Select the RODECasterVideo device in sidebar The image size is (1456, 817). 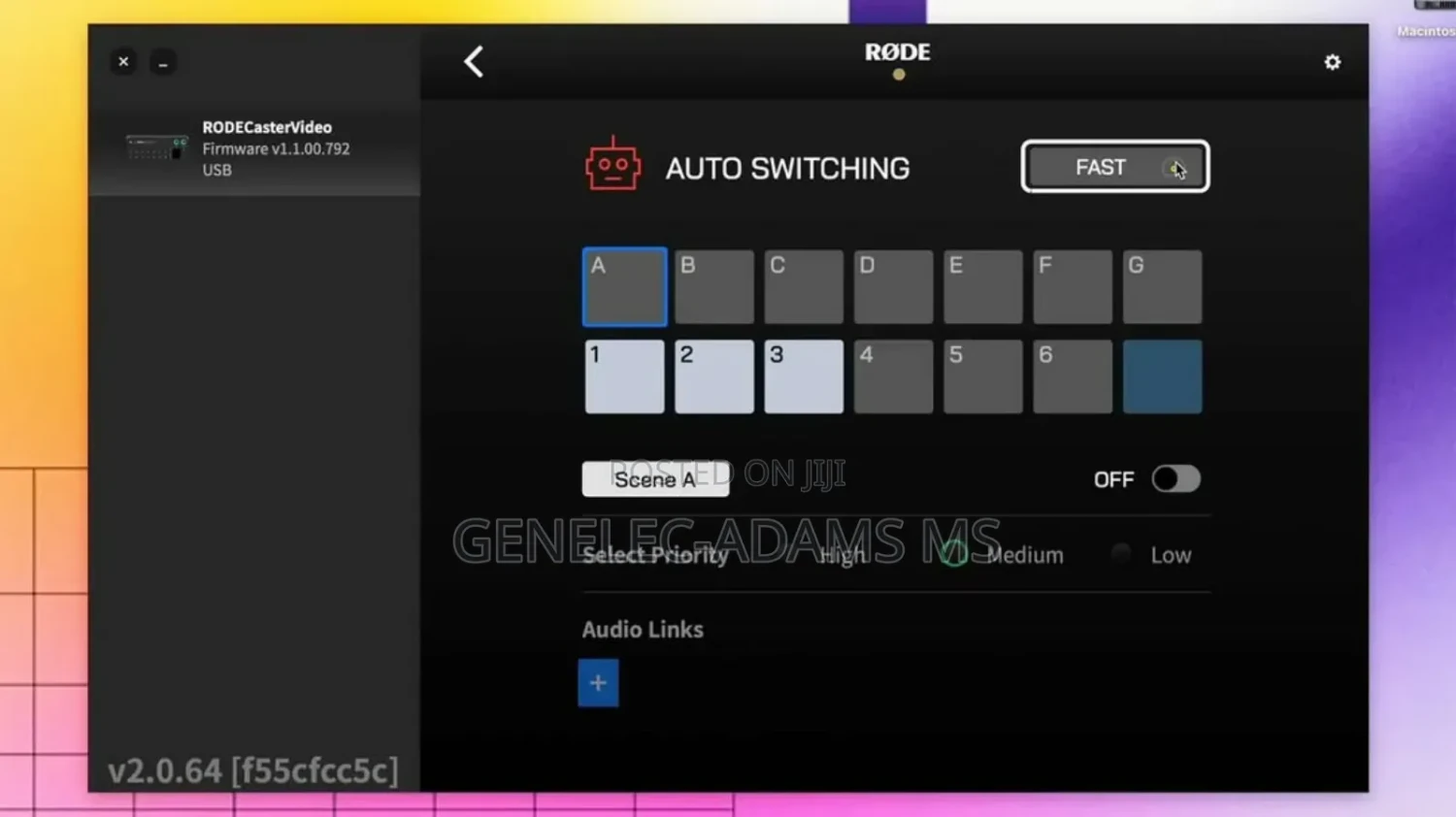tap(254, 148)
